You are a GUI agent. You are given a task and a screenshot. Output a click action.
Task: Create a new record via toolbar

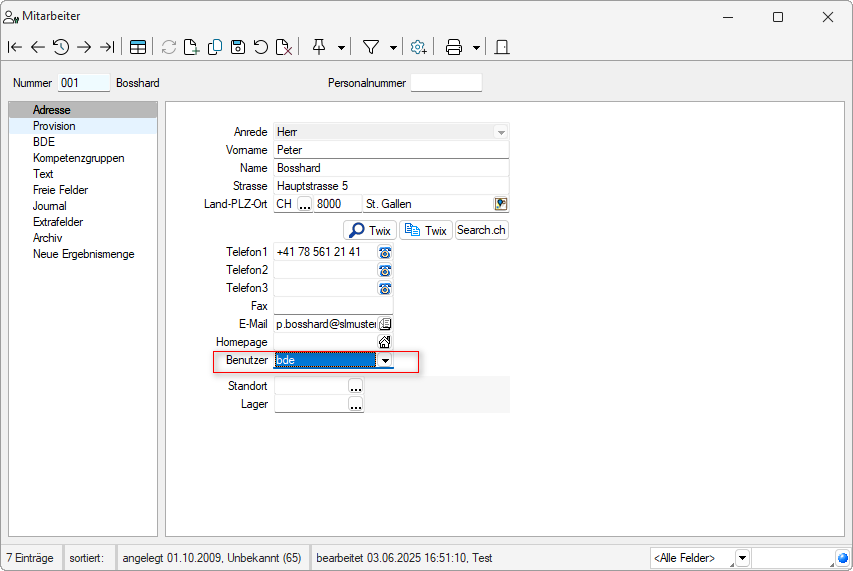(x=191, y=47)
